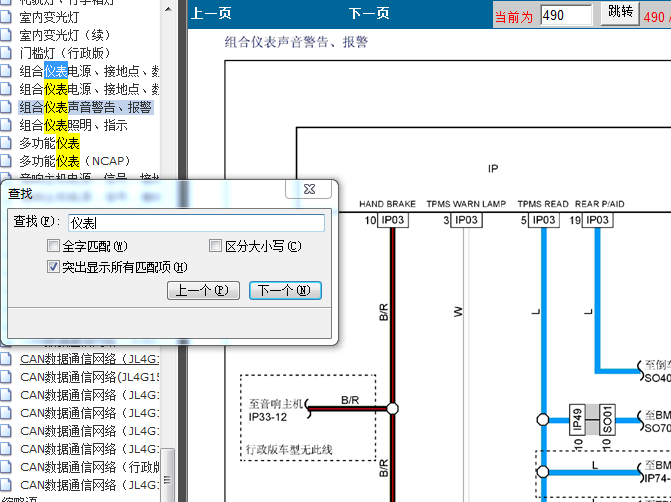Screen dimensions: 671x502
Task: Click page icon beside 多功能仪表（NCAP）
Action: coord(6,161)
